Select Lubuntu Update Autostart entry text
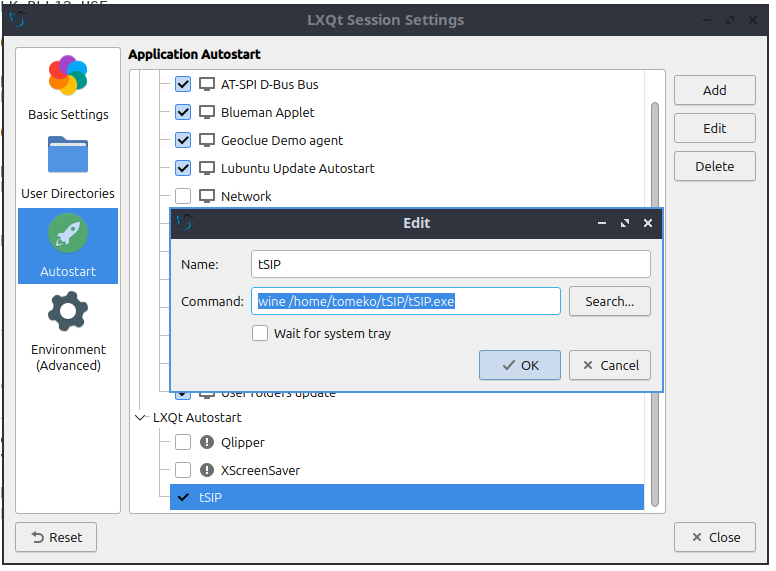Screen dimensions: 776x571 pyautogui.click(x=297, y=168)
